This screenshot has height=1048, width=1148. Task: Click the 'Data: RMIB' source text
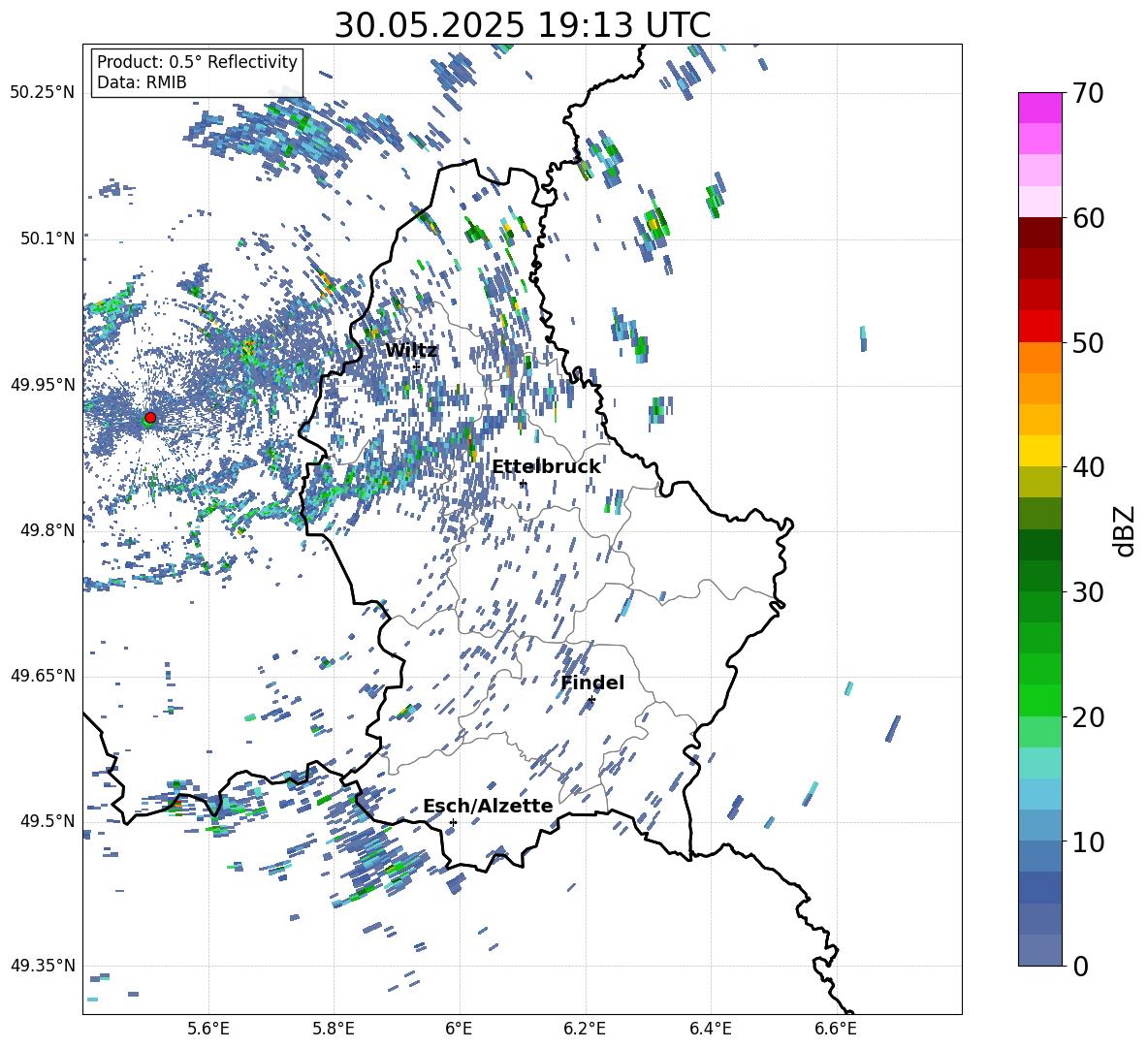pos(142,82)
